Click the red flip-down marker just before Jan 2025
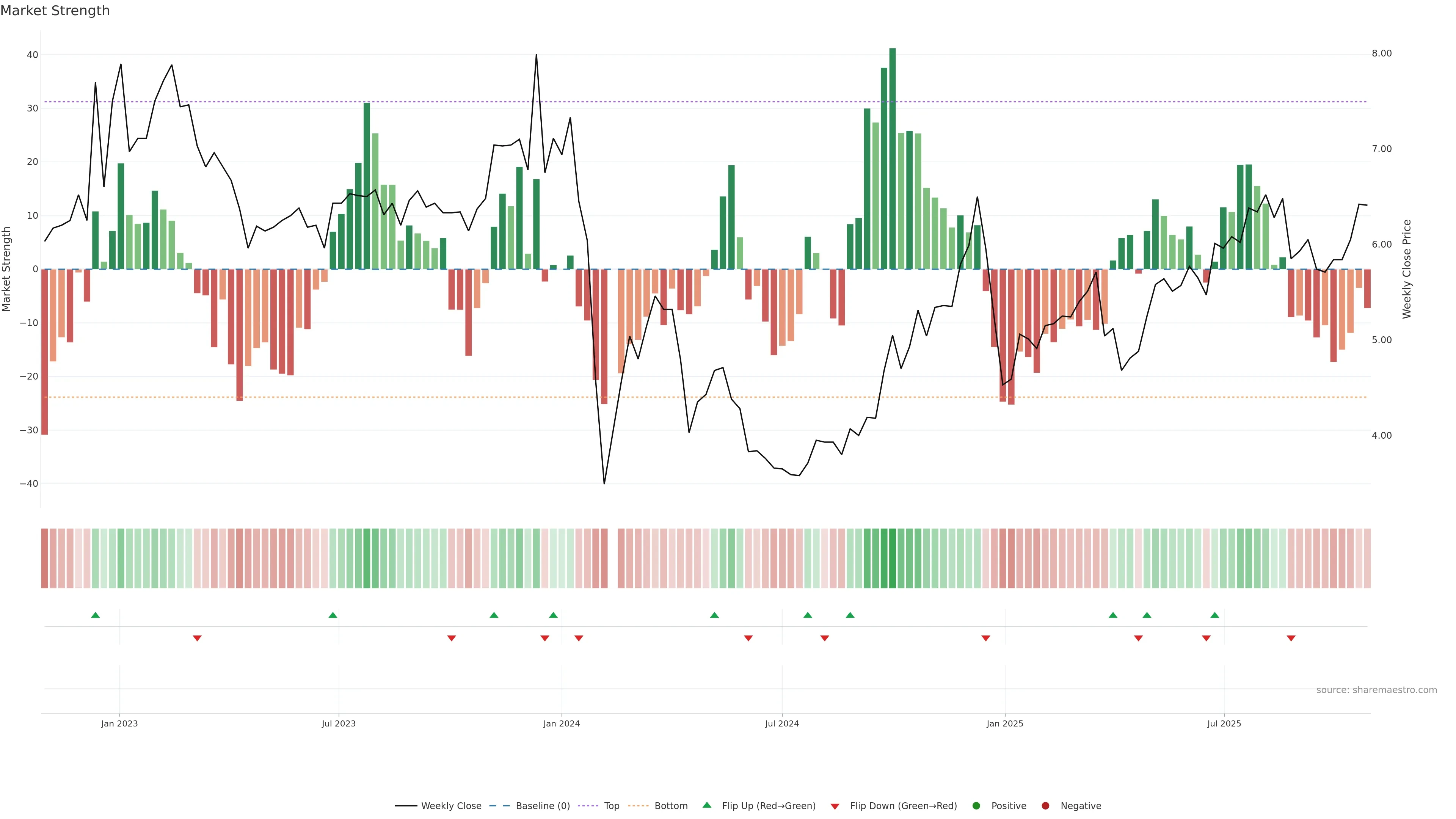Screen dimensions: 1456x819 tap(986, 638)
